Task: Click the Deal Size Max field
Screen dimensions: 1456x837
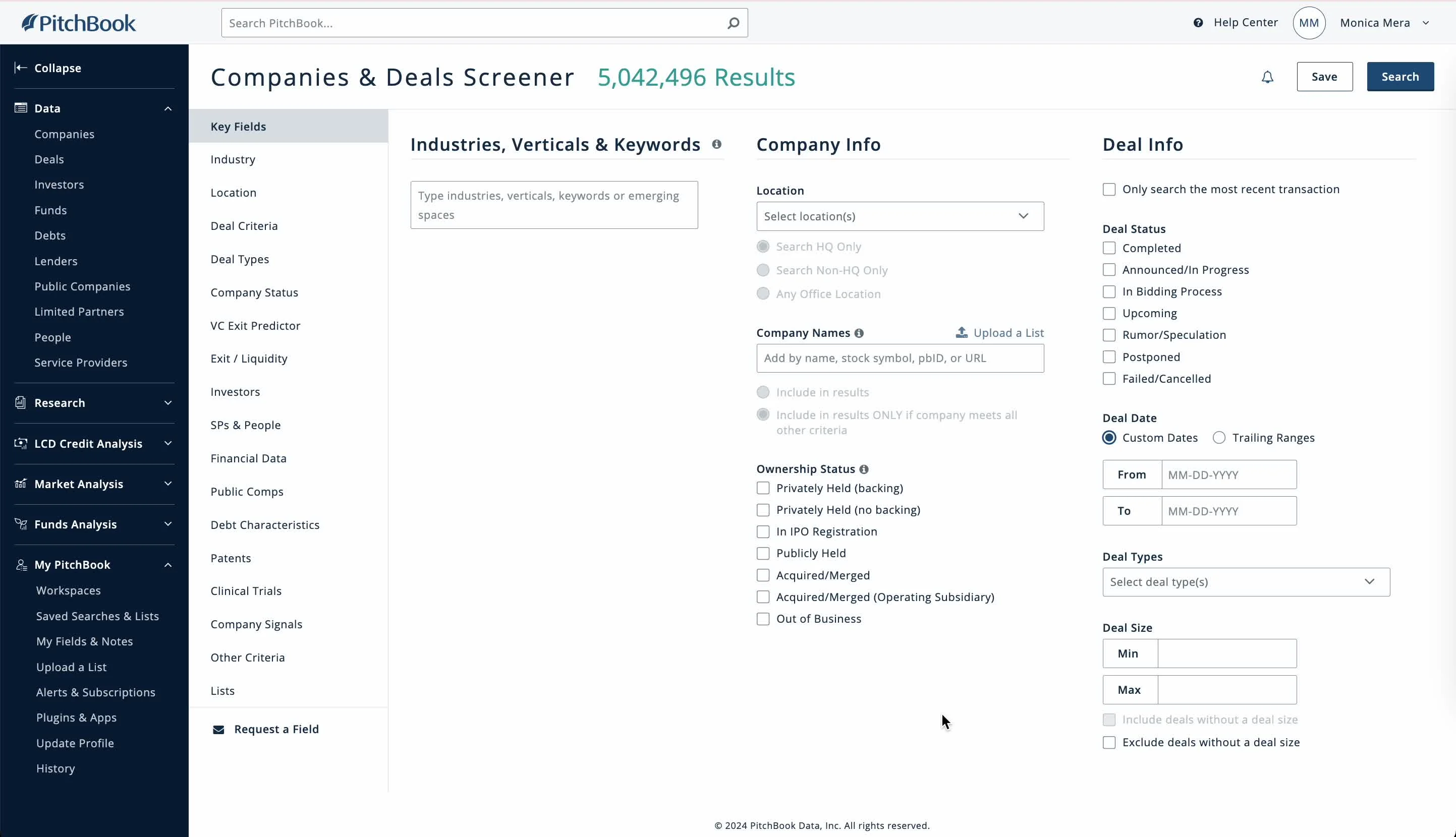Action: [1227, 690]
